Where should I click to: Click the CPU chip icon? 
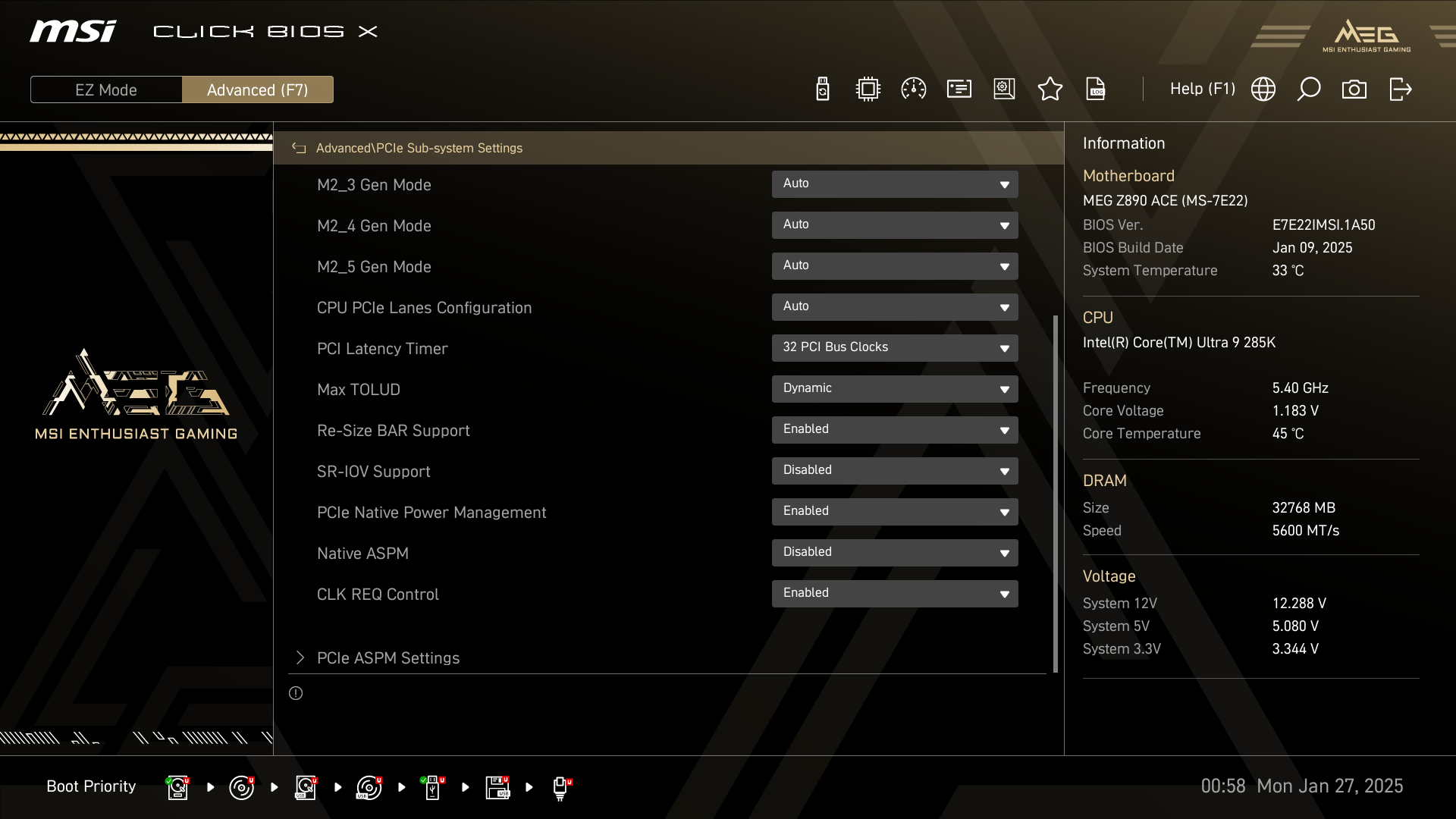(x=868, y=89)
